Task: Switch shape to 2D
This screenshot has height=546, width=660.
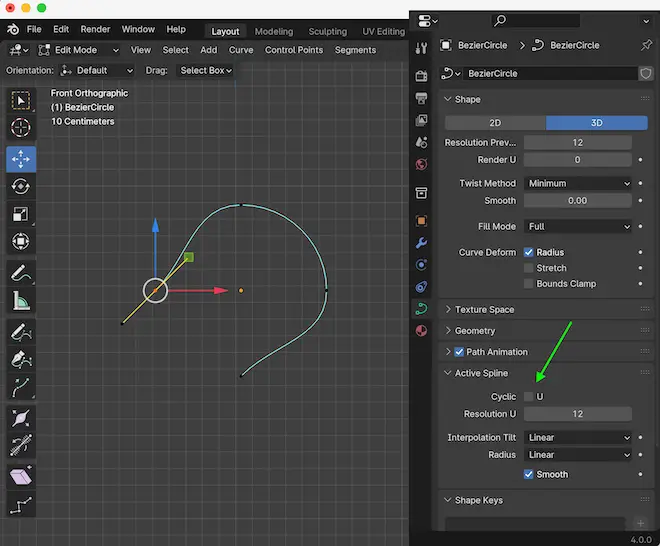Action: (495, 122)
